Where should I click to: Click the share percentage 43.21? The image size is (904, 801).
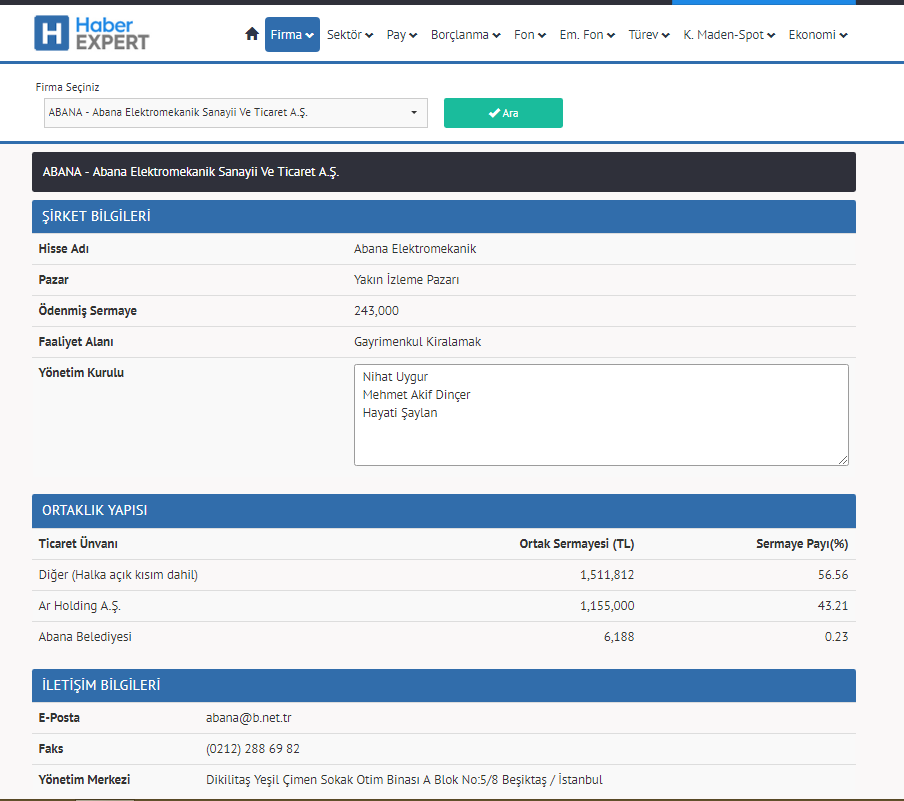833,606
